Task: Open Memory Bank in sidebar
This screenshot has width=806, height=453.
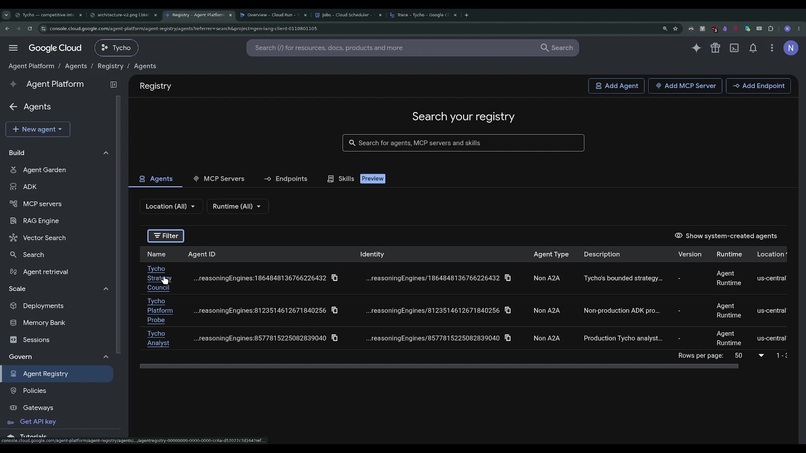Action: tap(44, 322)
